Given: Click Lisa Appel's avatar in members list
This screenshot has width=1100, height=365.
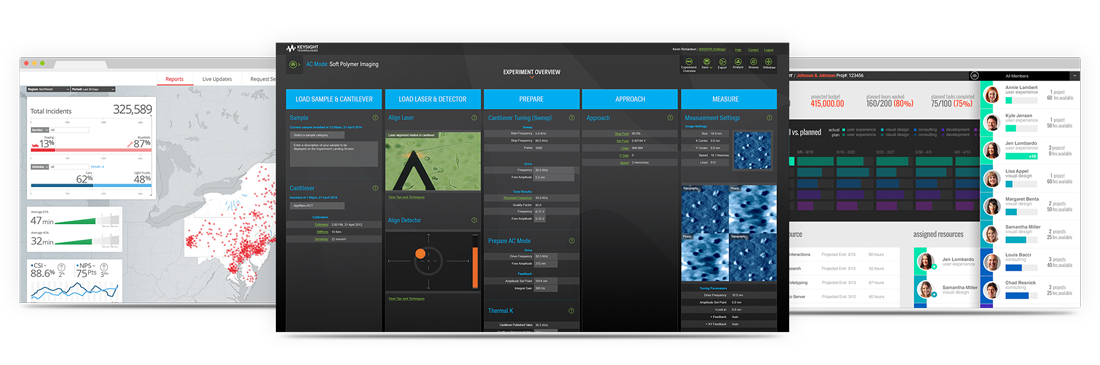Looking at the screenshot, I should click(991, 178).
